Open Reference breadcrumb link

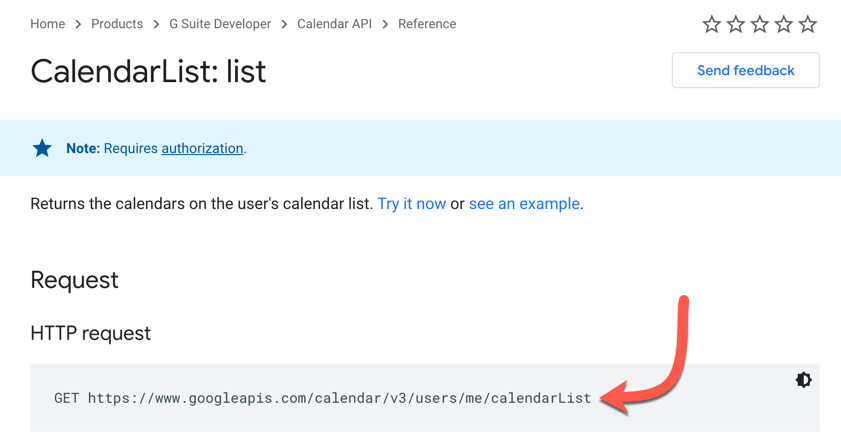[x=427, y=24]
